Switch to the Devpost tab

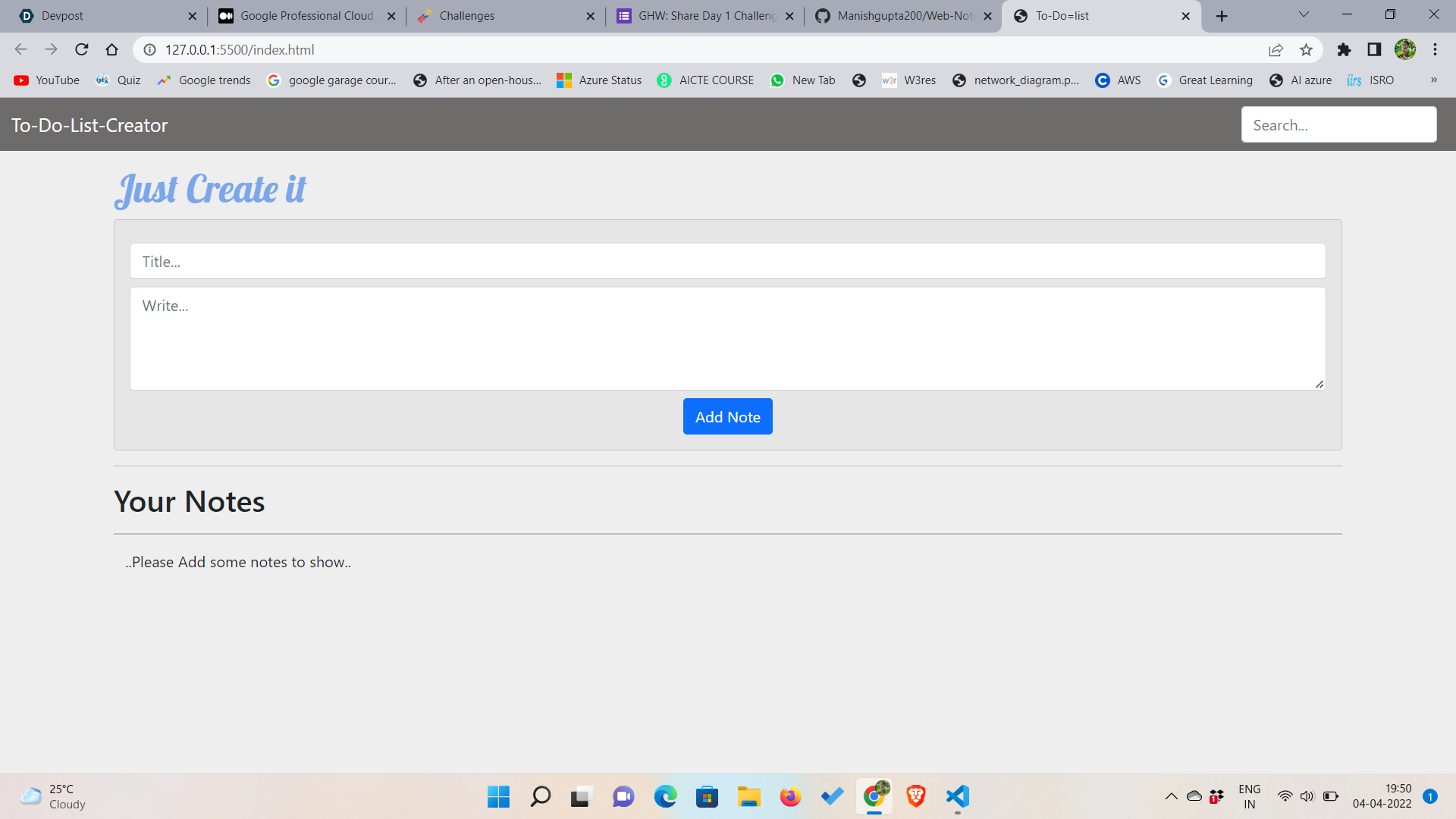click(x=99, y=15)
